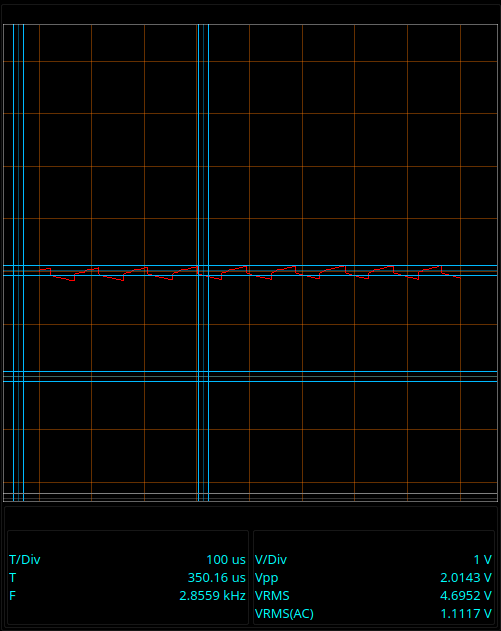Select the 350.16 us period reading
The image size is (501, 631).
click(x=216, y=578)
